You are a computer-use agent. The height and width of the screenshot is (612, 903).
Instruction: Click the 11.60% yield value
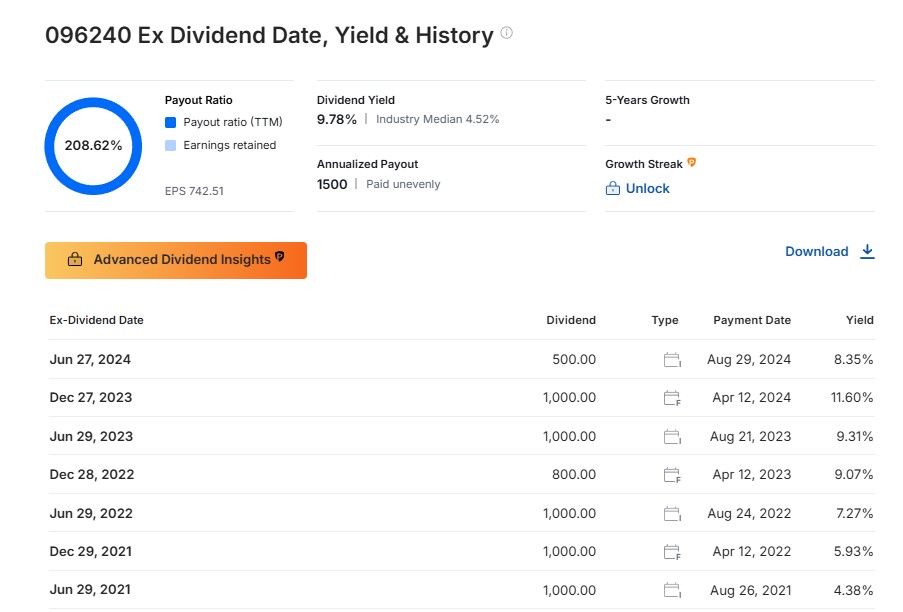coord(852,397)
